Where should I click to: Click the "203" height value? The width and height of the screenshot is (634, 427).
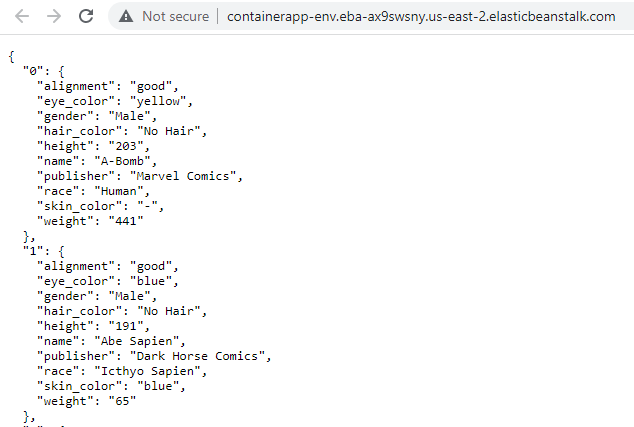126,146
